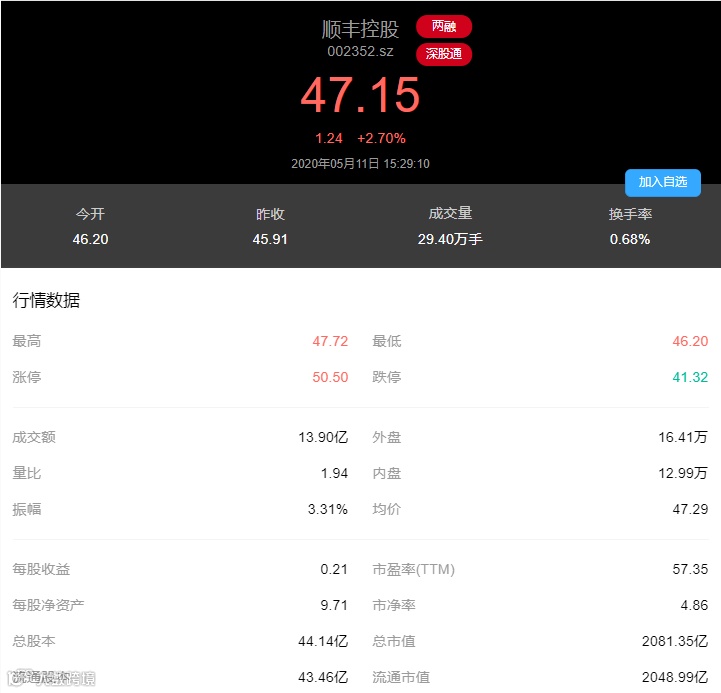Click the 量比 label
The height and width of the screenshot is (693, 721).
[x=27, y=473]
